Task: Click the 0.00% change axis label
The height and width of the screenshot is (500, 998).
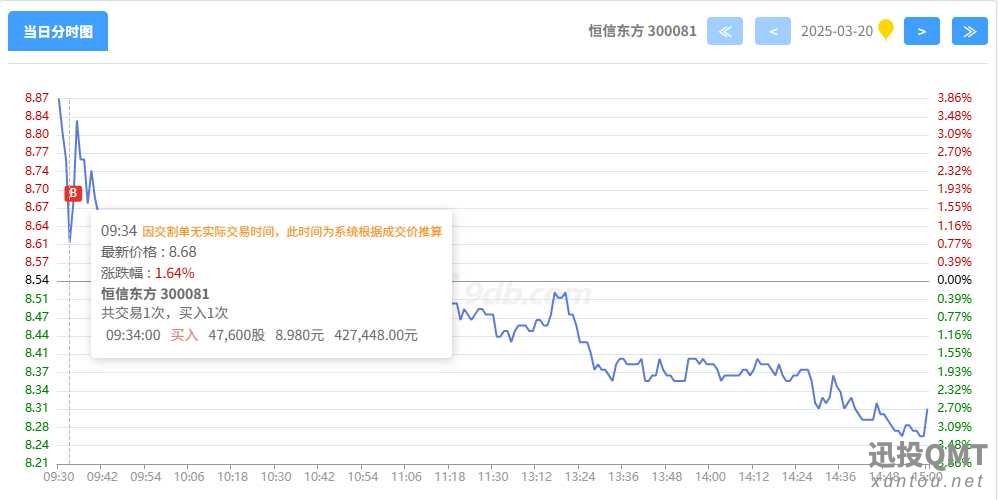Action: pyautogui.click(x=955, y=280)
